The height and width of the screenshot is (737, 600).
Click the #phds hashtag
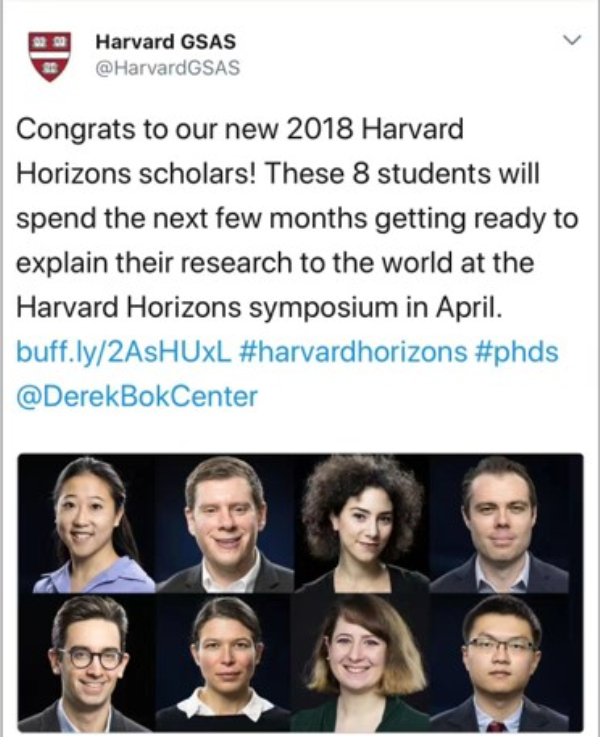coord(517,352)
